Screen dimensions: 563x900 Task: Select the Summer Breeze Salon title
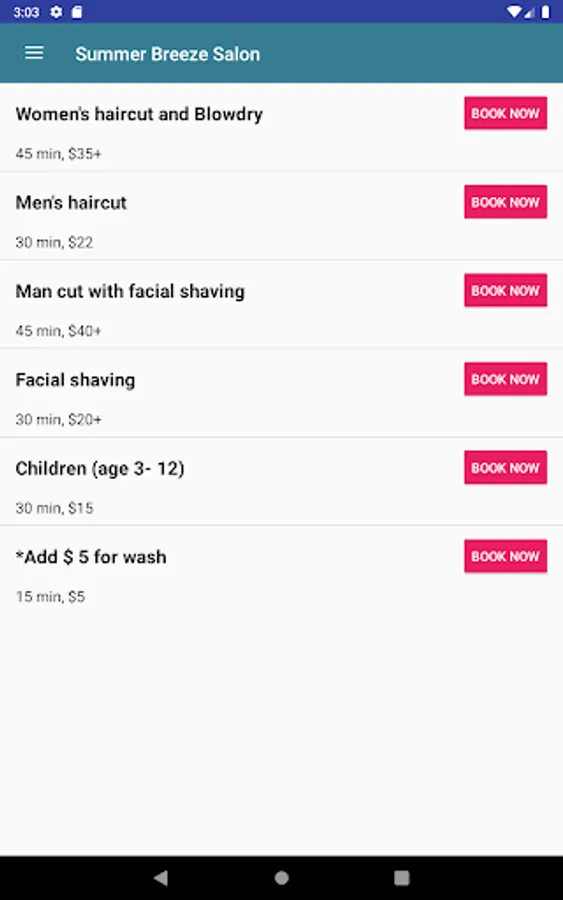(x=168, y=54)
